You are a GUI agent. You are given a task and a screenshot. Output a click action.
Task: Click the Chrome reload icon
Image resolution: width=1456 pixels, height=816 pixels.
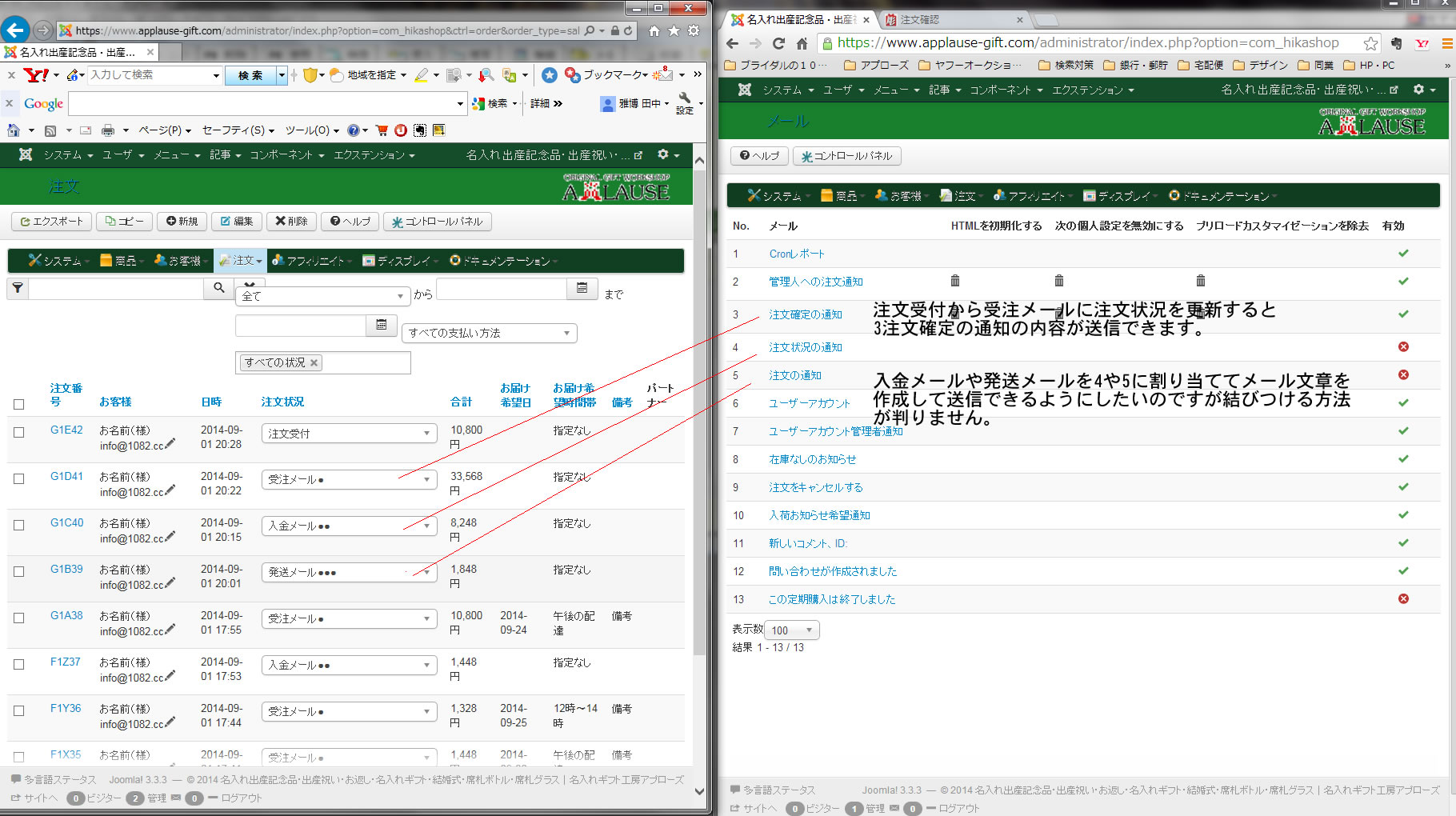click(x=778, y=43)
